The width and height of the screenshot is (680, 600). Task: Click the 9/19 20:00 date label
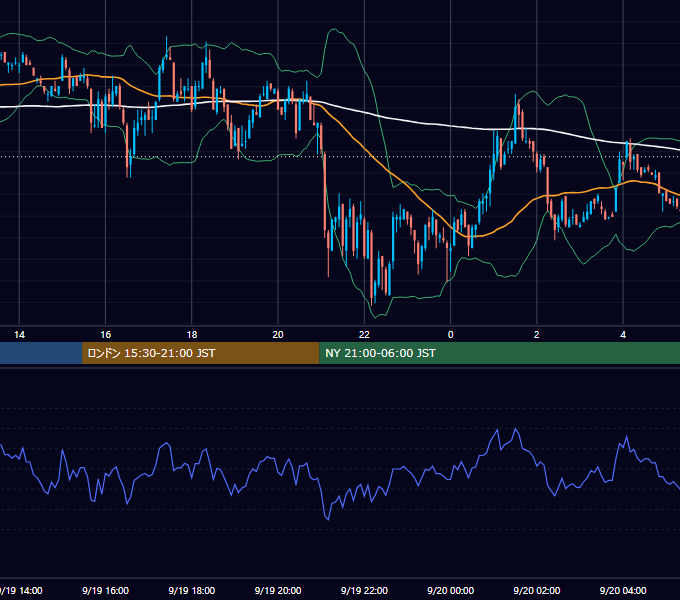coord(278,590)
